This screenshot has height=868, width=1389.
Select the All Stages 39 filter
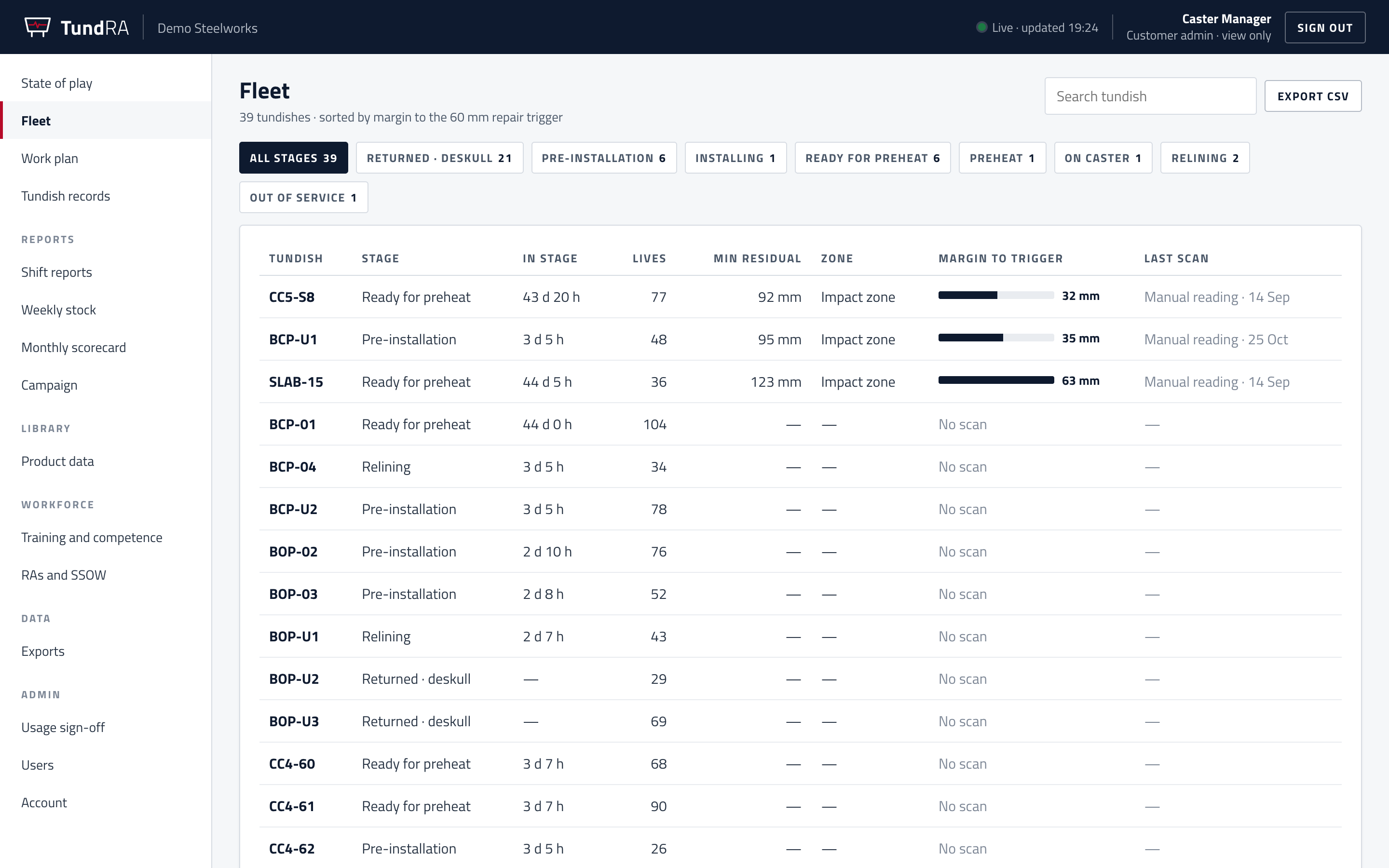293,158
